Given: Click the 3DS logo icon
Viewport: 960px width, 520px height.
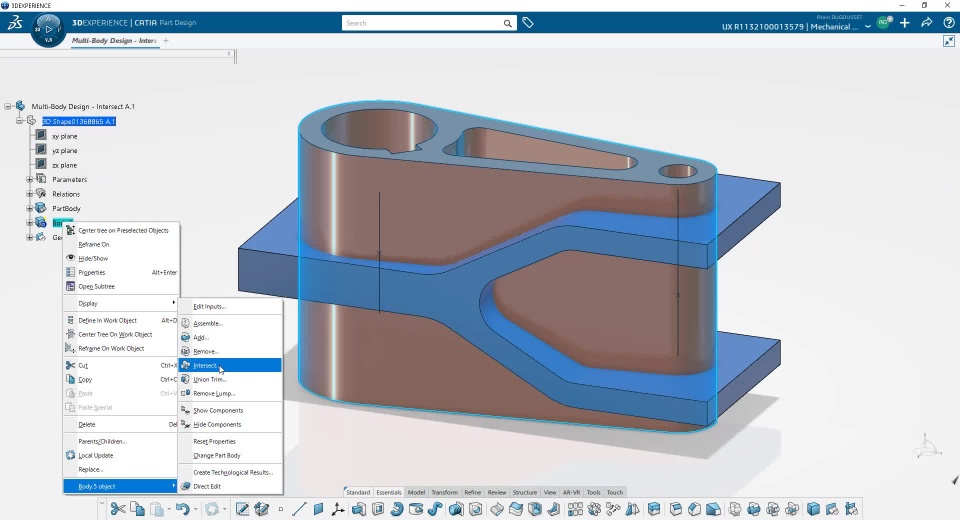Looking at the screenshot, I should coord(15,23).
